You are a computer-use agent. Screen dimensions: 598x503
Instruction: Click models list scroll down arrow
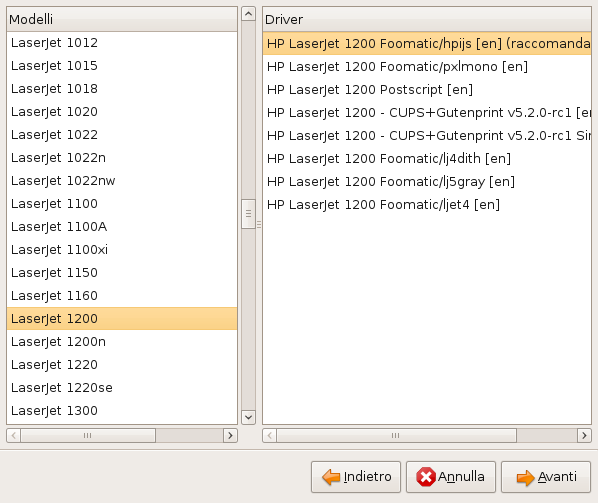tap(248, 417)
